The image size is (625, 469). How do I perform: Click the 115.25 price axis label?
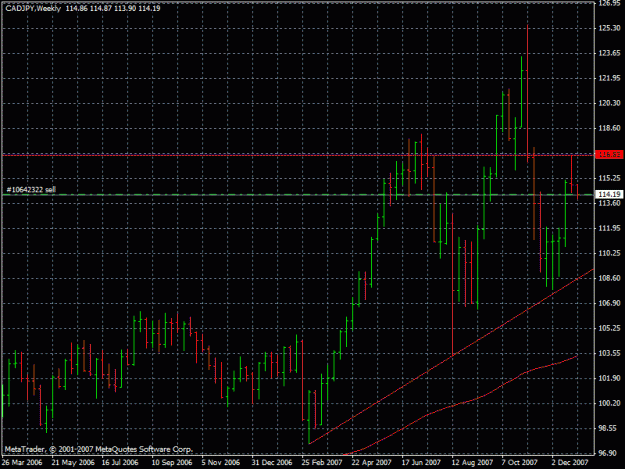pos(609,178)
